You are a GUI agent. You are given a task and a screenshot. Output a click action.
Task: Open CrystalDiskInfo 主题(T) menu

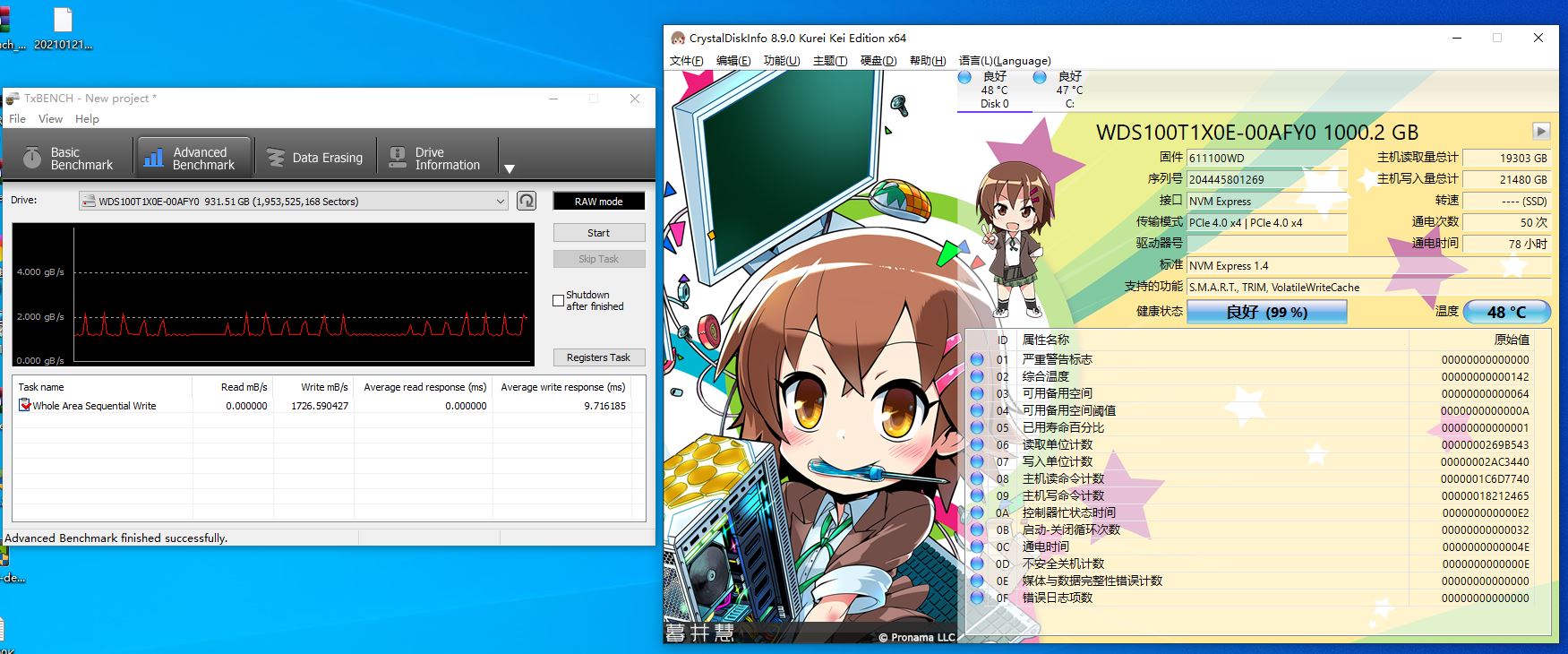(x=830, y=61)
